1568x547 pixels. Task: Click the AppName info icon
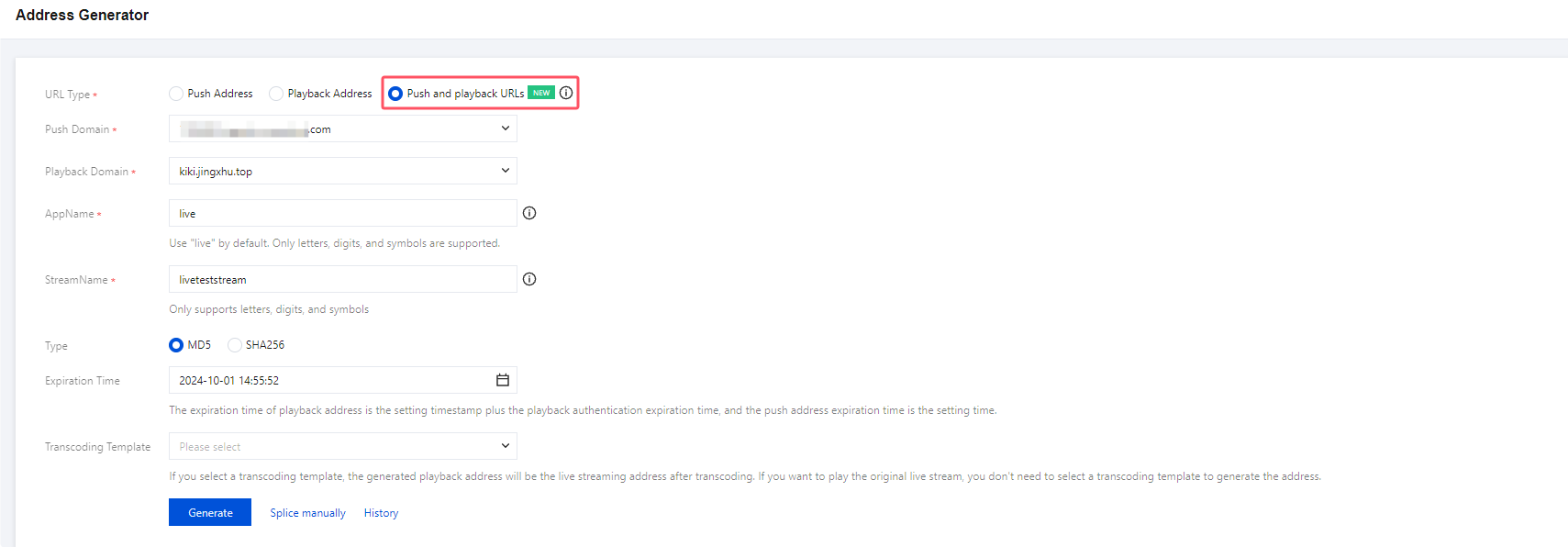(529, 213)
